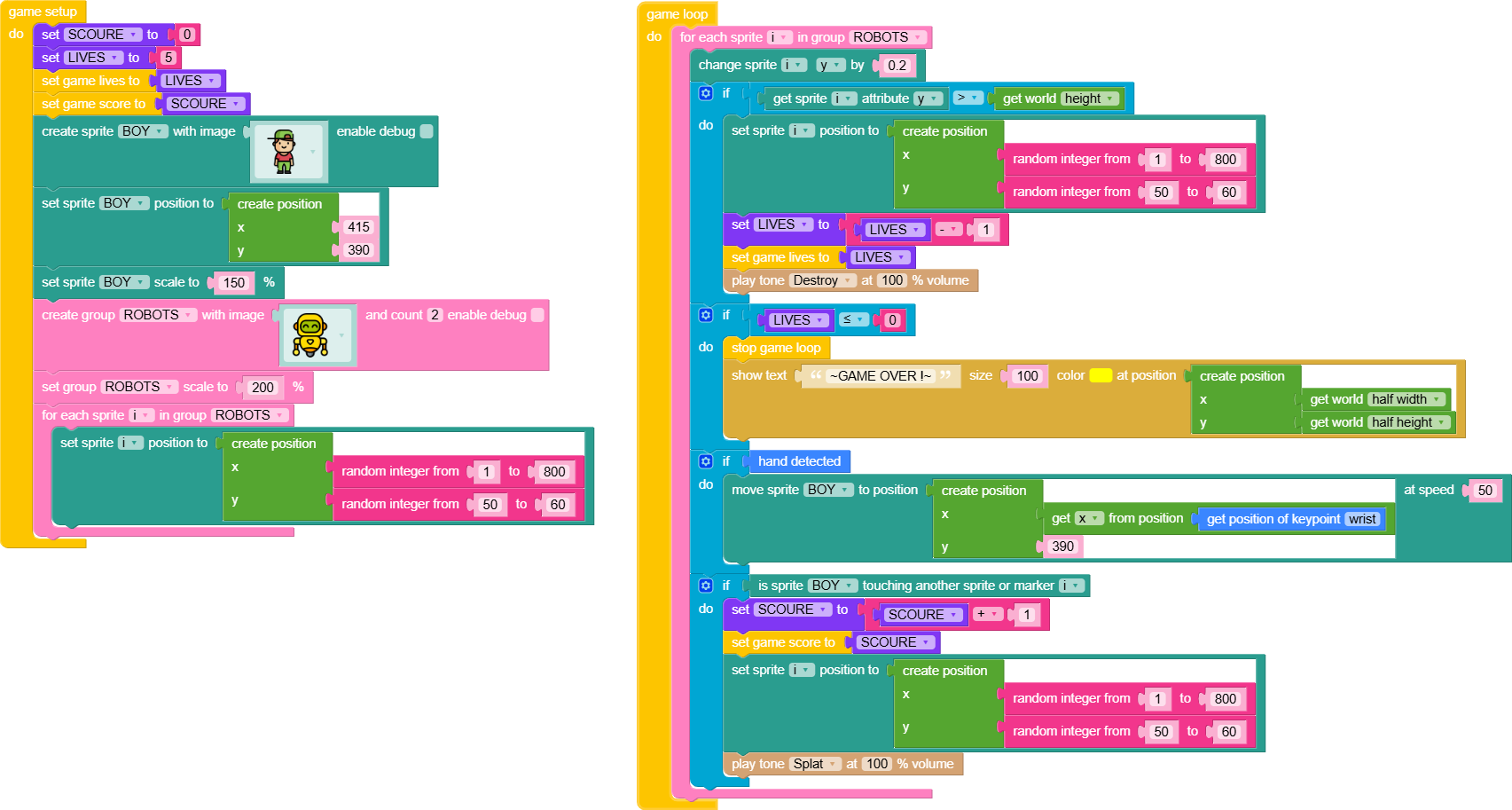
Task: Open the Splat tone dropdown
Action: click(815, 764)
